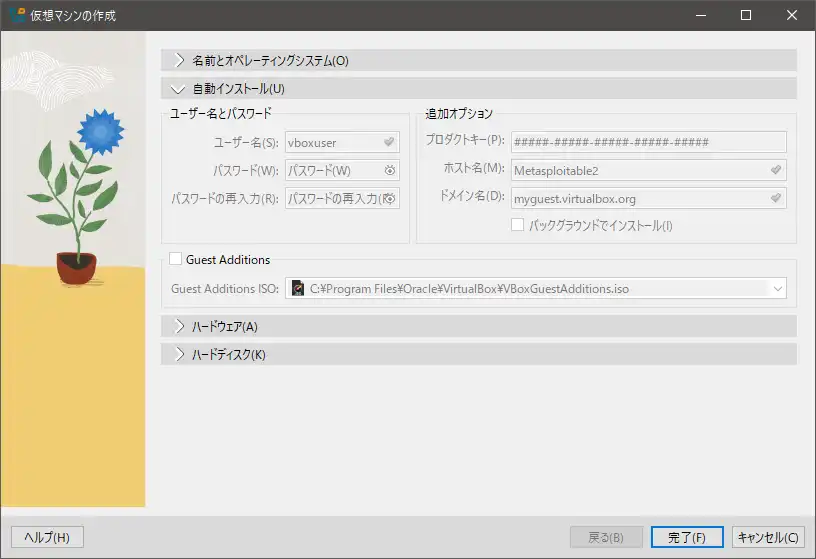This screenshot has width=816, height=559.
Task: Click the blue flower illustration
Action: [99, 130]
